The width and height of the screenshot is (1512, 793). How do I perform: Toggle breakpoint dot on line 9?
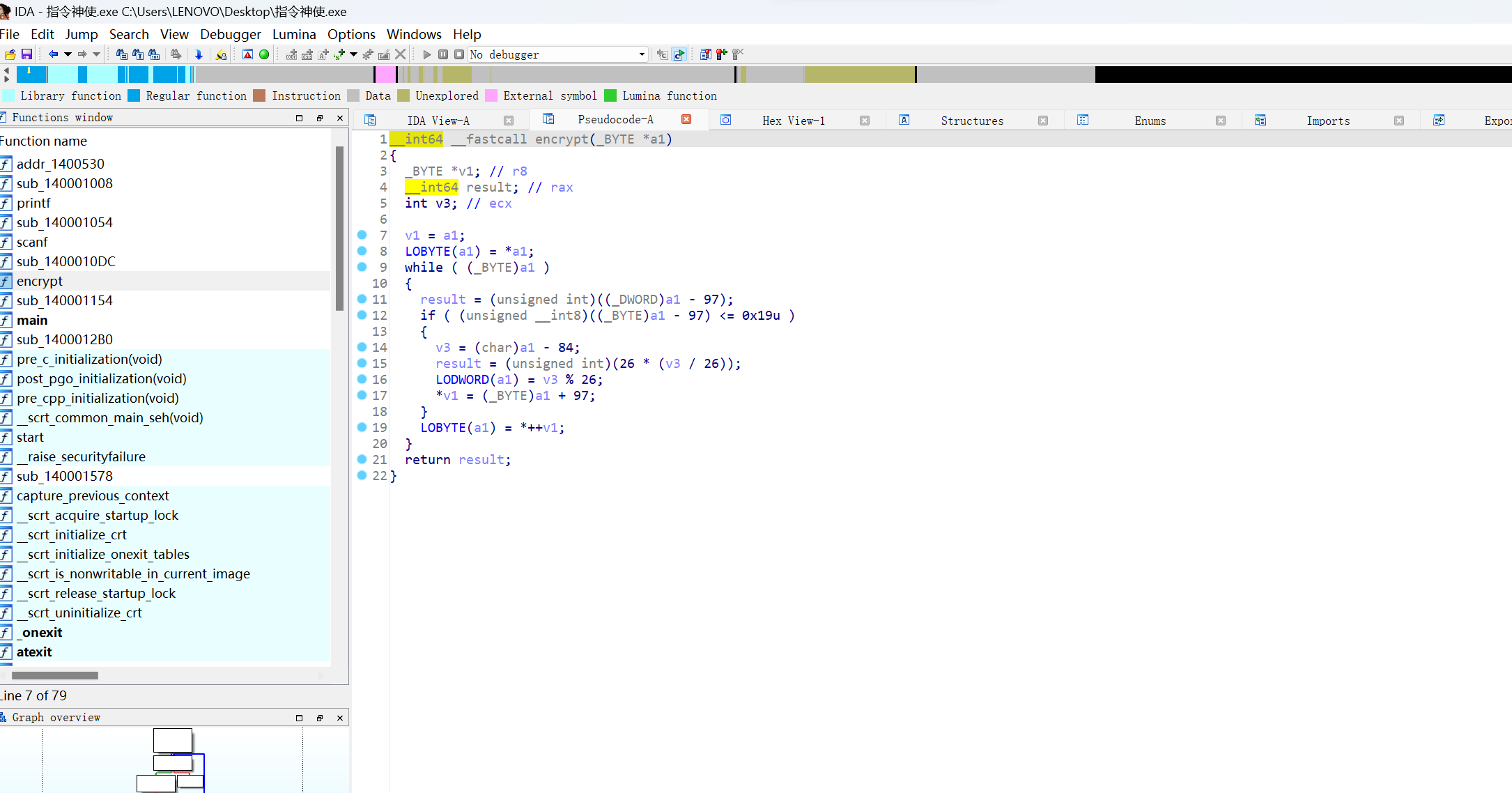362,267
